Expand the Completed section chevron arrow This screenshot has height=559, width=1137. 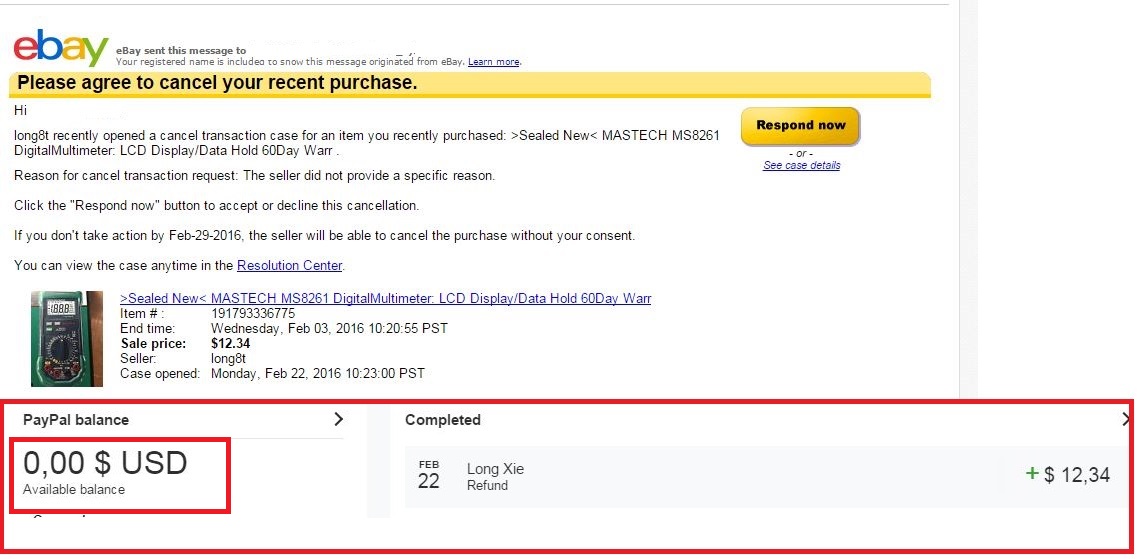[x=1127, y=420]
